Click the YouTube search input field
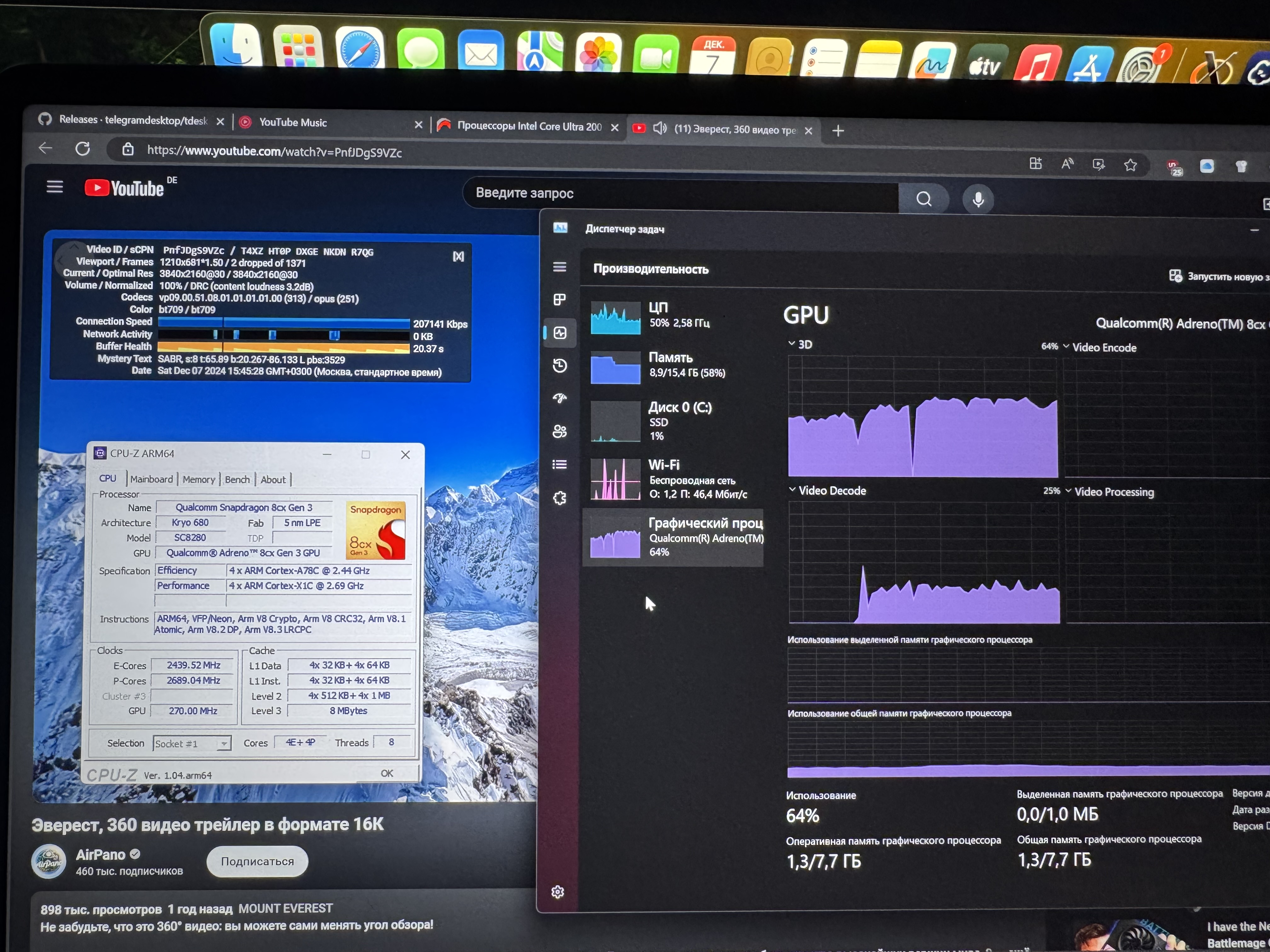 tap(678, 193)
